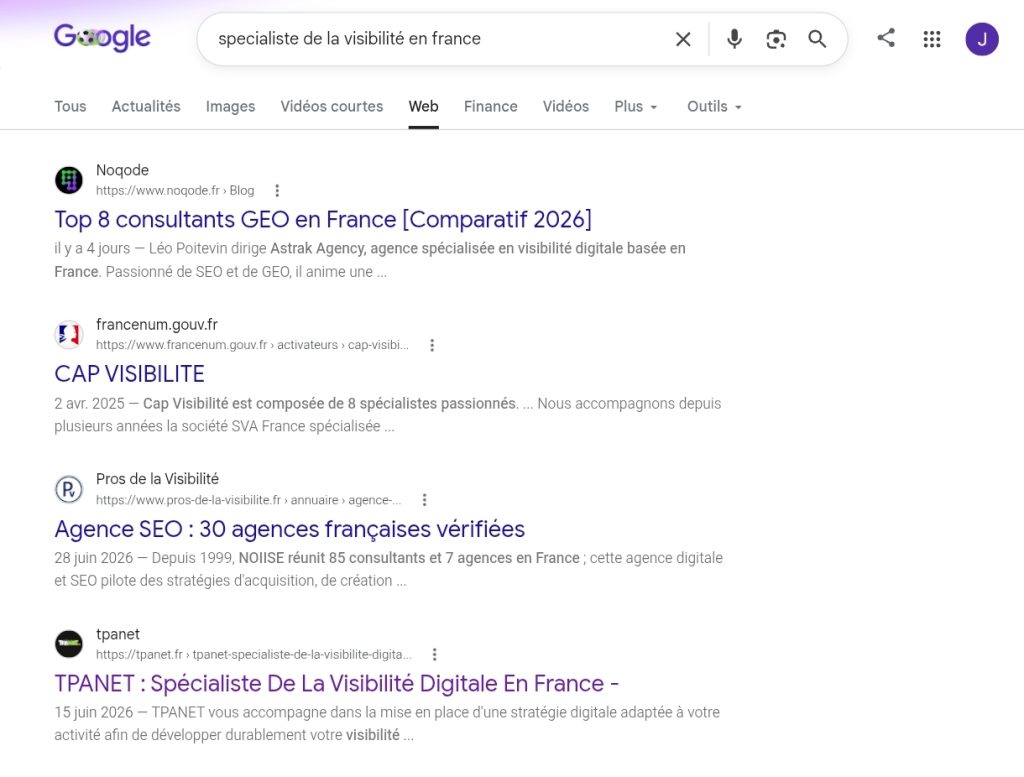The height and width of the screenshot is (777, 1024).
Task: Select the Web tab
Action: [423, 106]
